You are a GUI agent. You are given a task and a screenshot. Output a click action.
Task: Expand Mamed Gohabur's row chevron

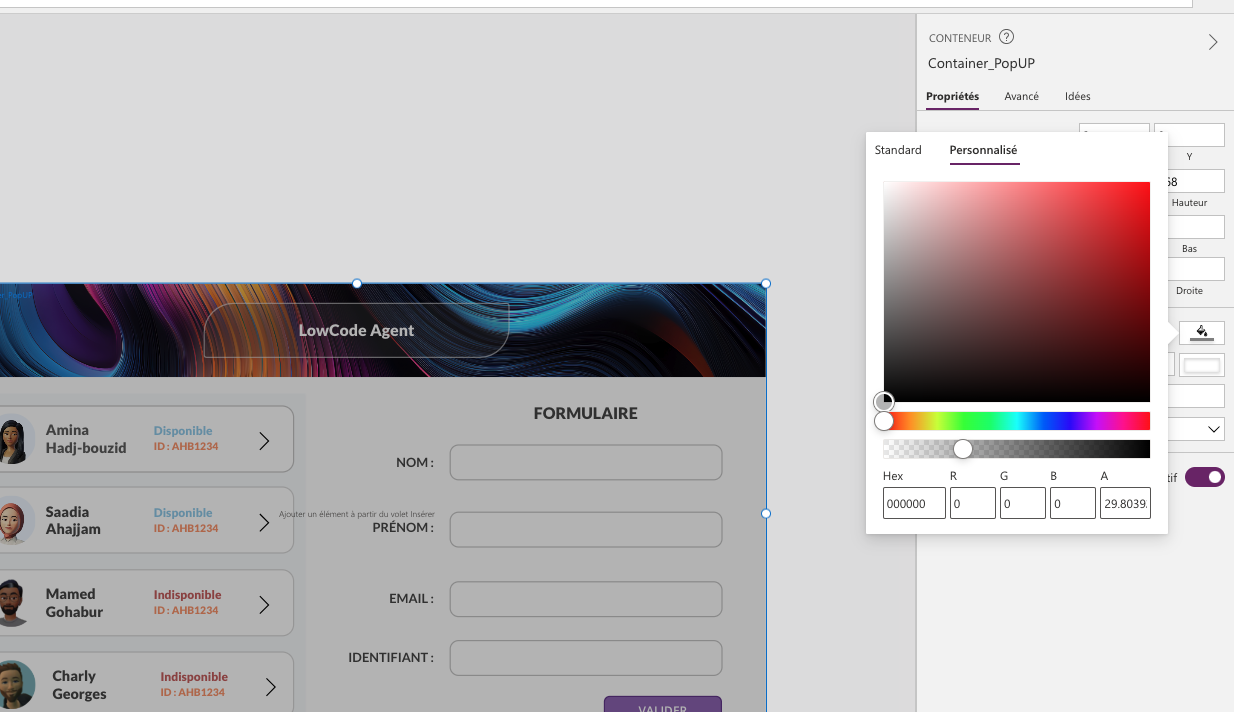[x=264, y=605]
